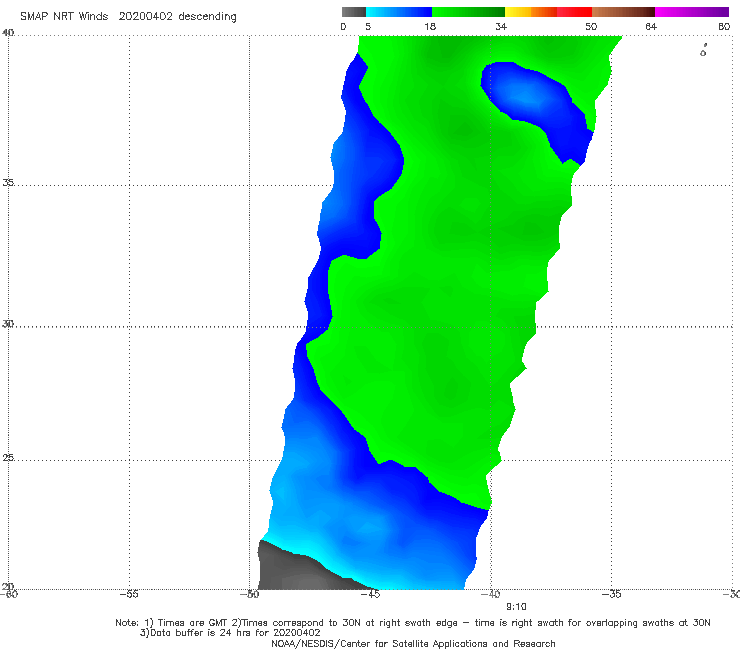This screenshot has width=740, height=650.
Task: Click the magenta-purple segment of the color bar
Action: (692, 12)
